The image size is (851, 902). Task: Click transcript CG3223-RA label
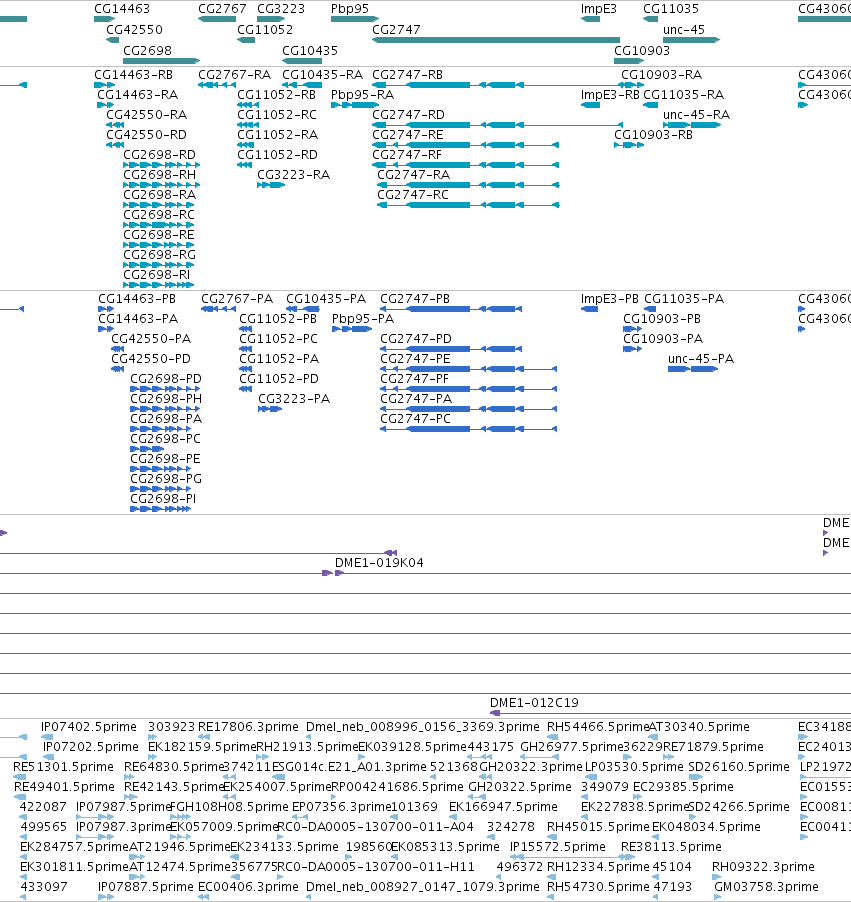click(x=293, y=174)
